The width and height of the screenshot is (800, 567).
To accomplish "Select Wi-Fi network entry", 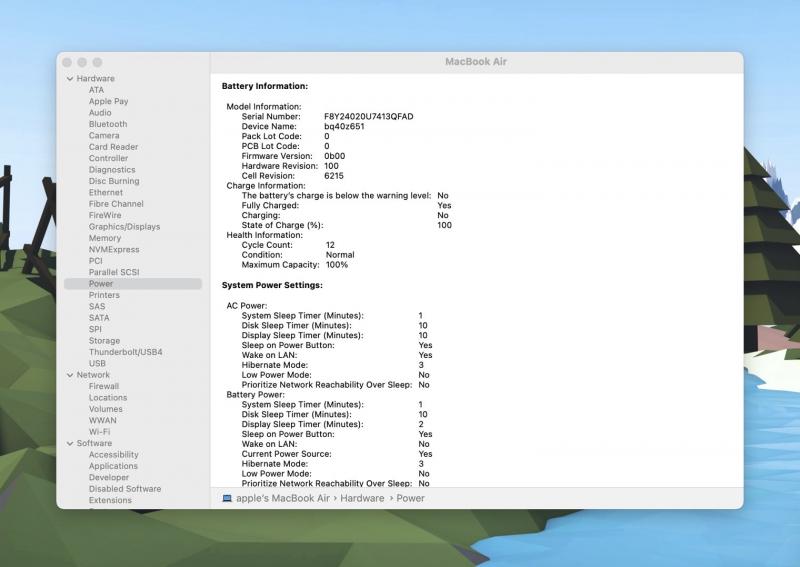I will [99, 432].
